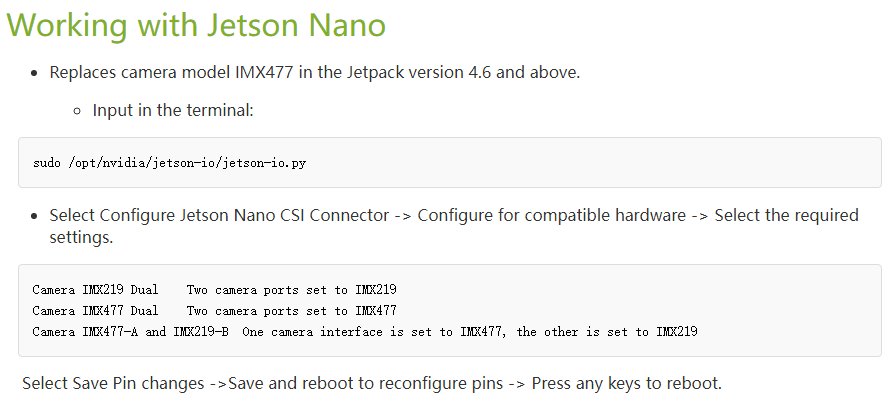This screenshot has width=893, height=400.
Task: Click "Two camera ports set to IMX219" description
Action: tap(292, 290)
